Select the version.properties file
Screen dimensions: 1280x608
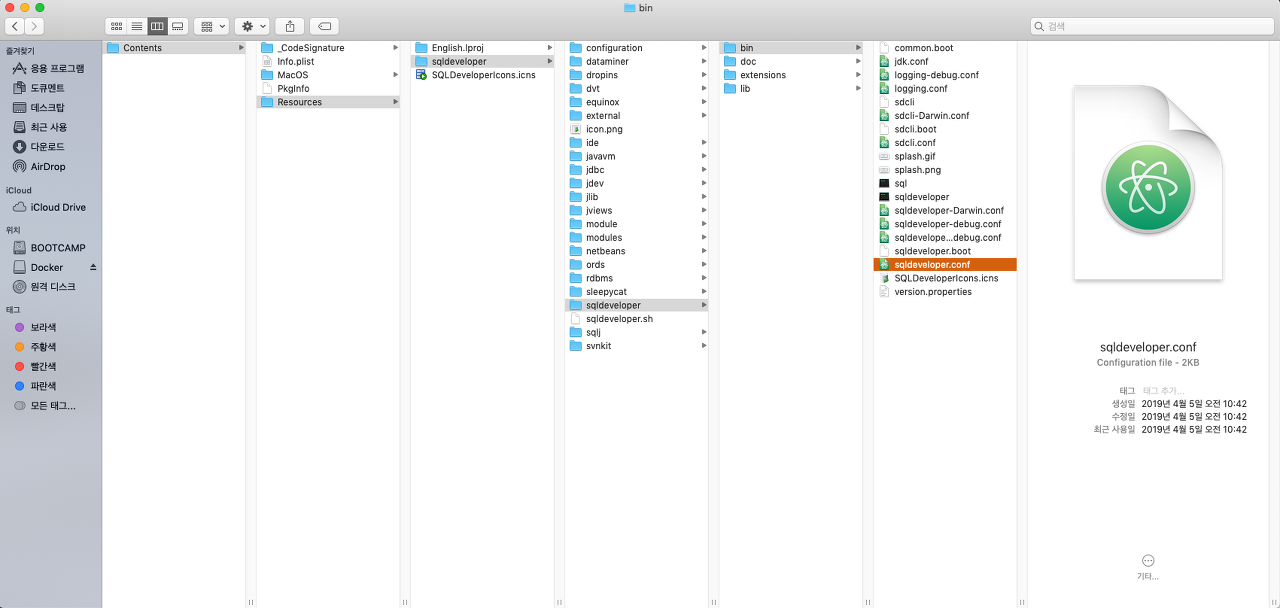tap(945, 292)
